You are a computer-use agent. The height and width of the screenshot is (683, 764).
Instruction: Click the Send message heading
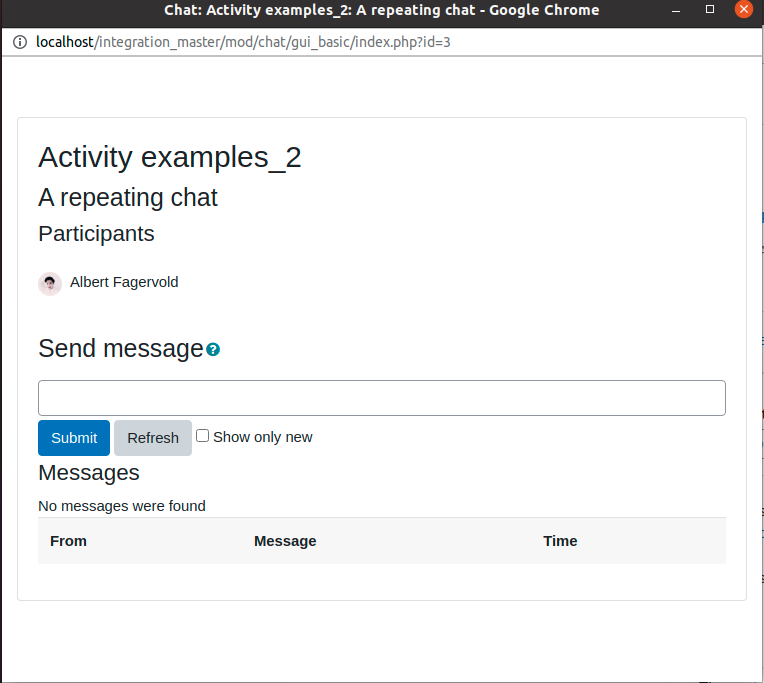click(121, 348)
